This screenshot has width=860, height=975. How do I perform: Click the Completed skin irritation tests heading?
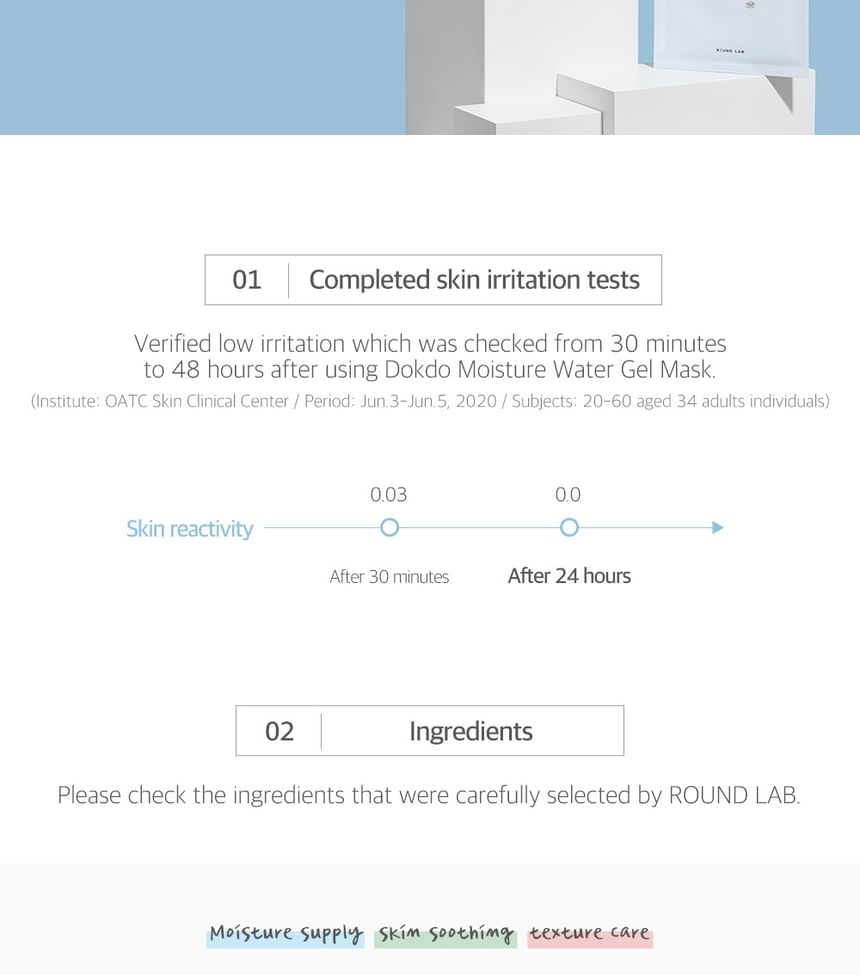(474, 280)
